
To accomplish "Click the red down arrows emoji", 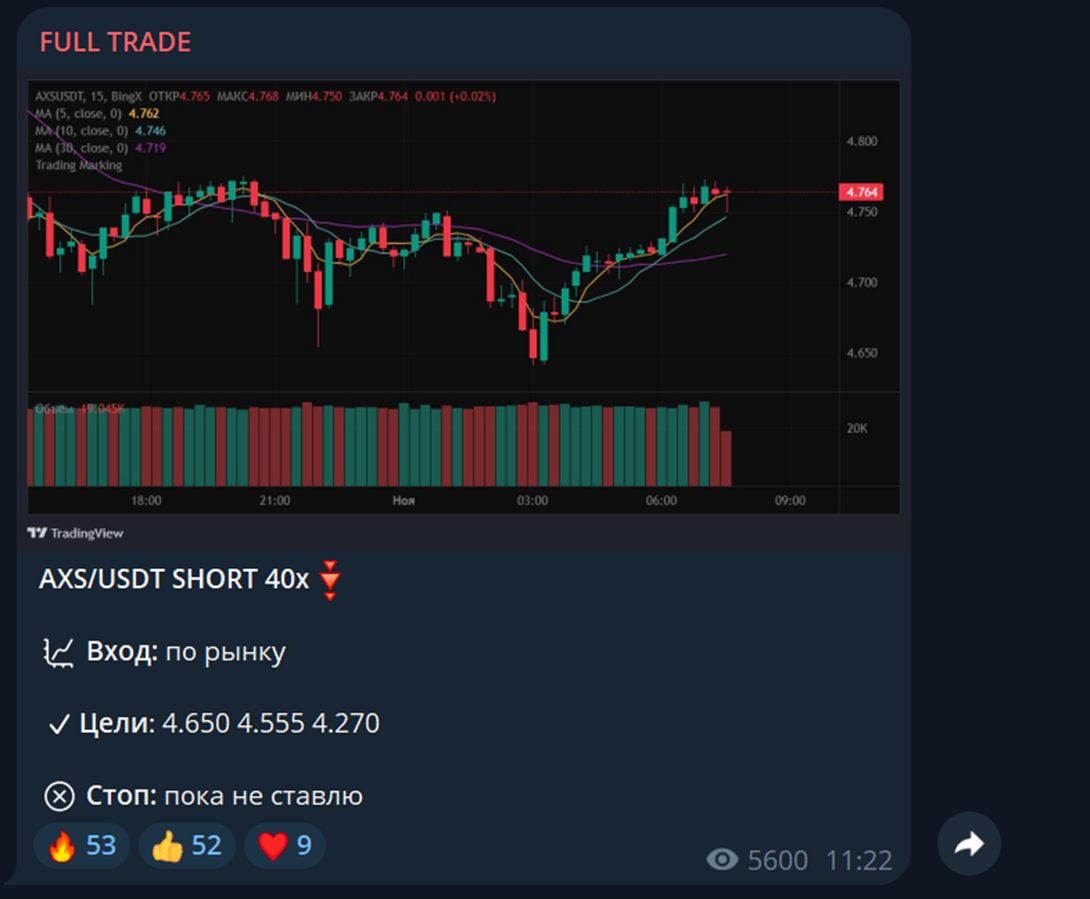I will pyautogui.click(x=330, y=580).
